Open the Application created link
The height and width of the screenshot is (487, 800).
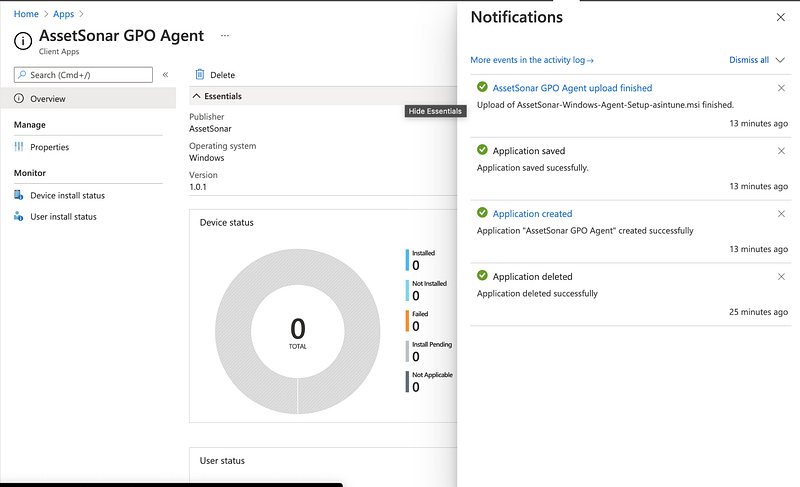pos(532,214)
